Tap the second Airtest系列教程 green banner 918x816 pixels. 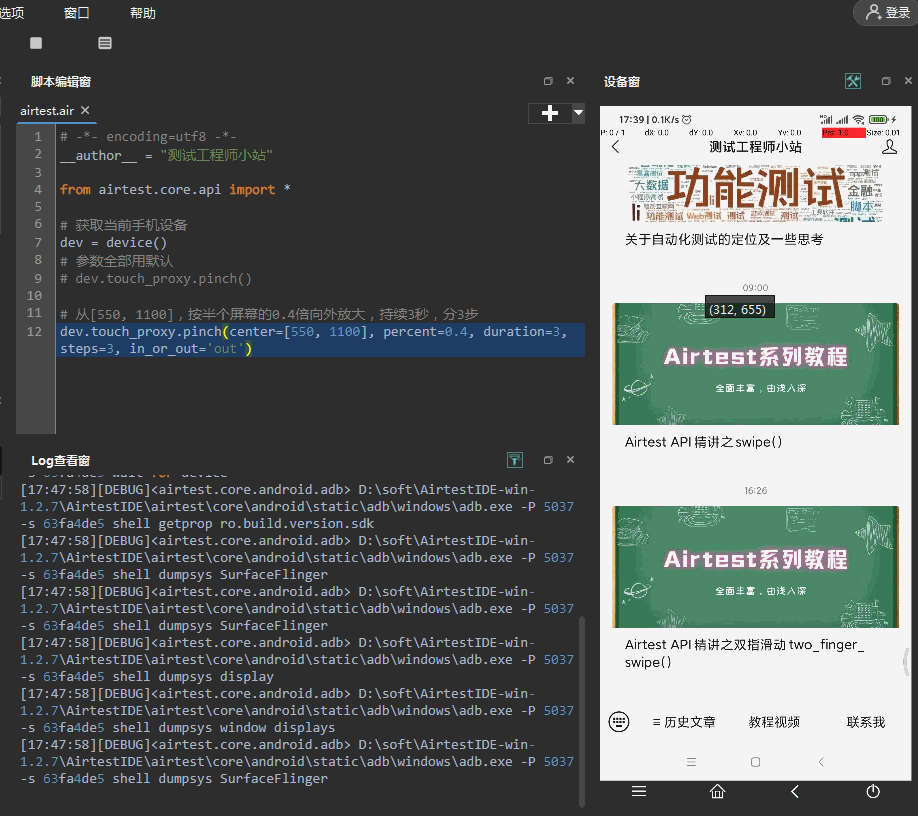(x=755, y=567)
